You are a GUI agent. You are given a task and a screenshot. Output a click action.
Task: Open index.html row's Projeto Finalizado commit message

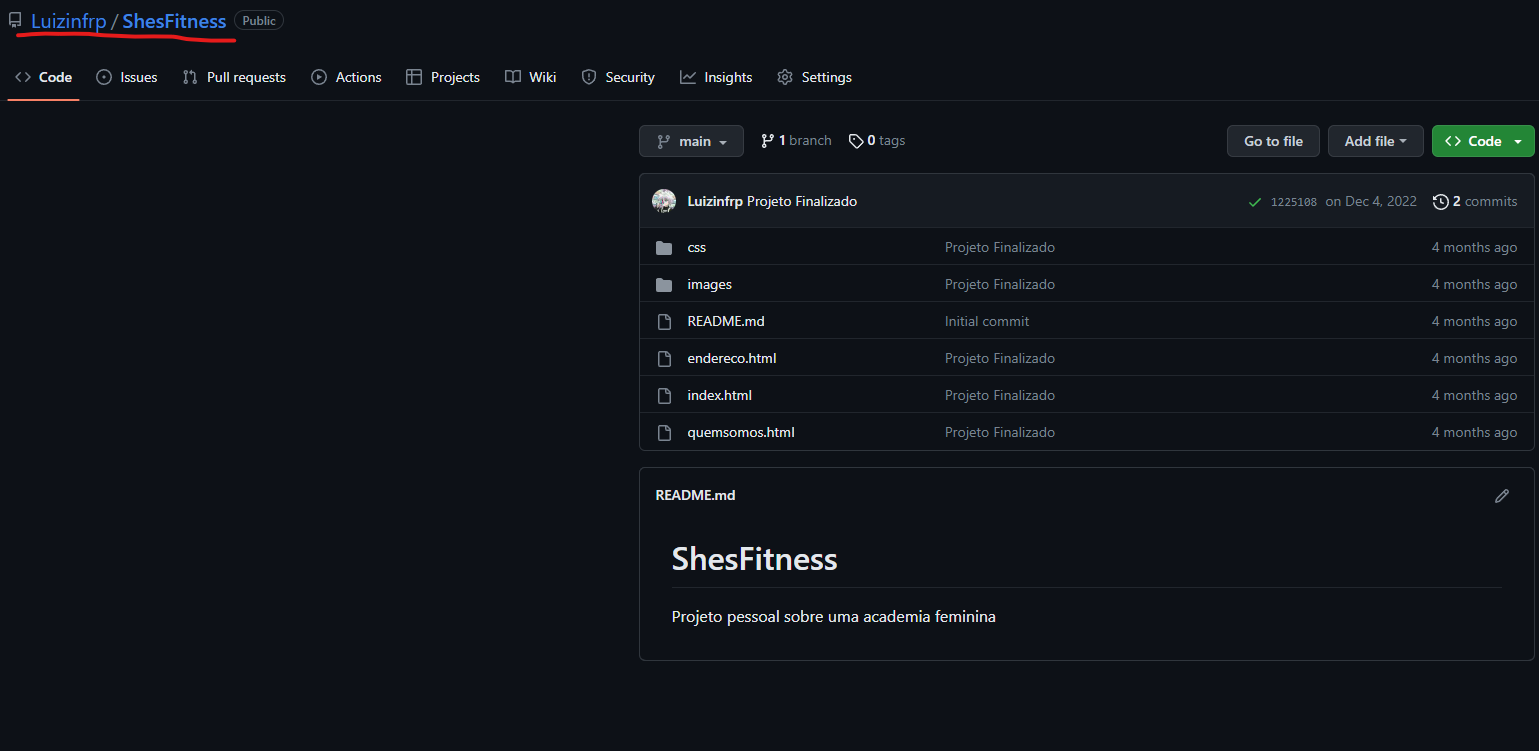pos(1000,395)
